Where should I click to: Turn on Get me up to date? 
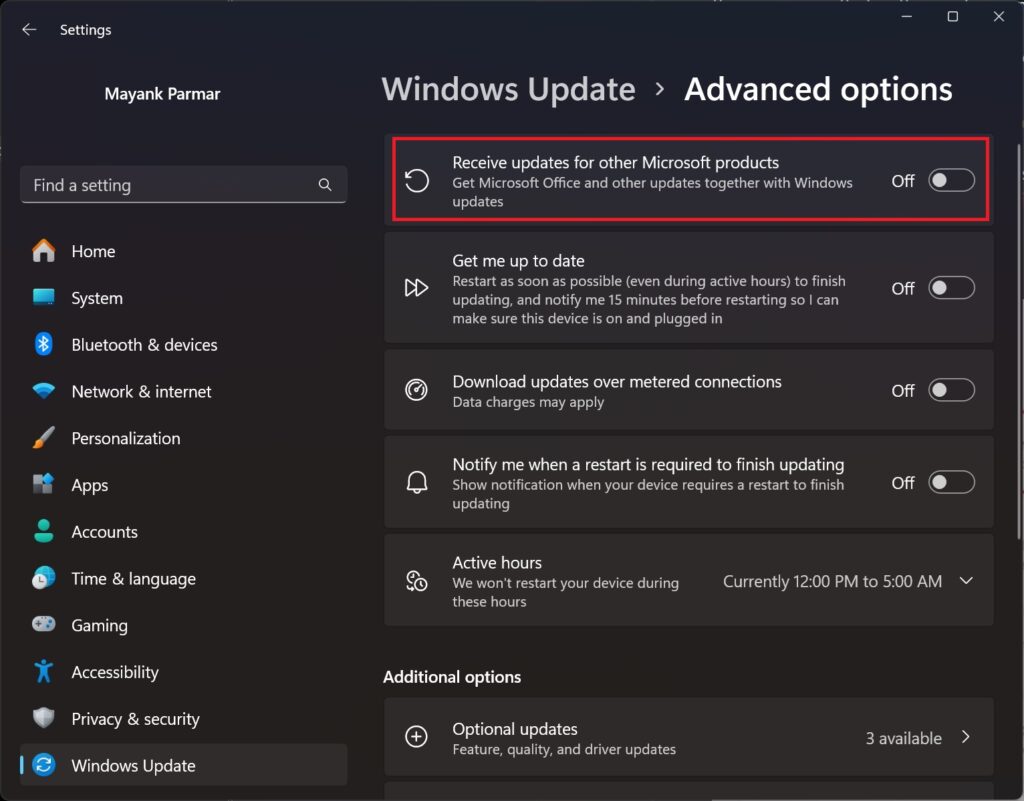pos(950,288)
